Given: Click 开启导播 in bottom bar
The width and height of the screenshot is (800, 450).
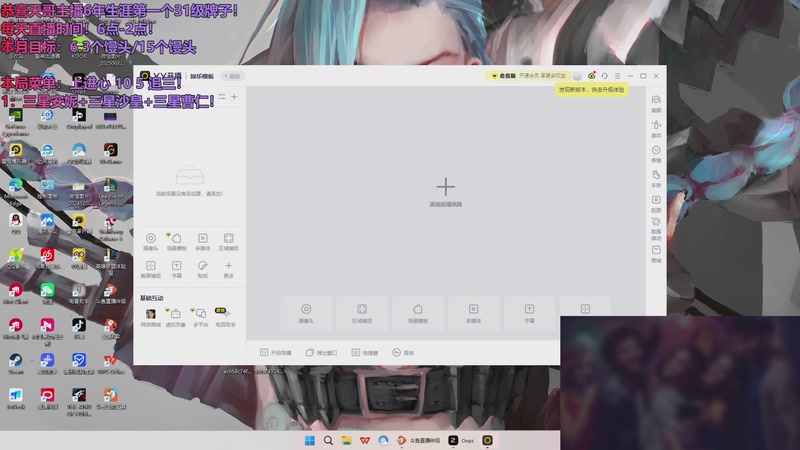Looking at the screenshot, I should pyautogui.click(x=276, y=353).
